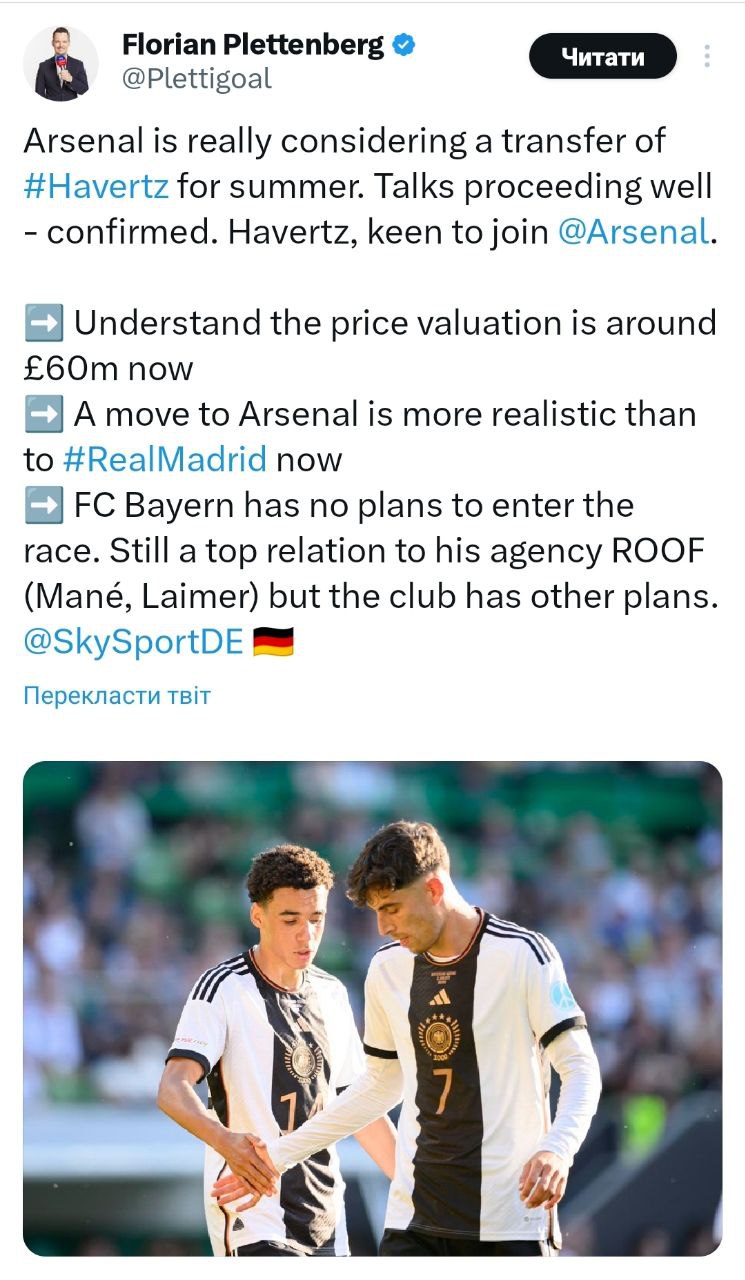Click arrow emoji before 'Understand the price'
Screen dimensions: 745x1280
click(43, 323)
